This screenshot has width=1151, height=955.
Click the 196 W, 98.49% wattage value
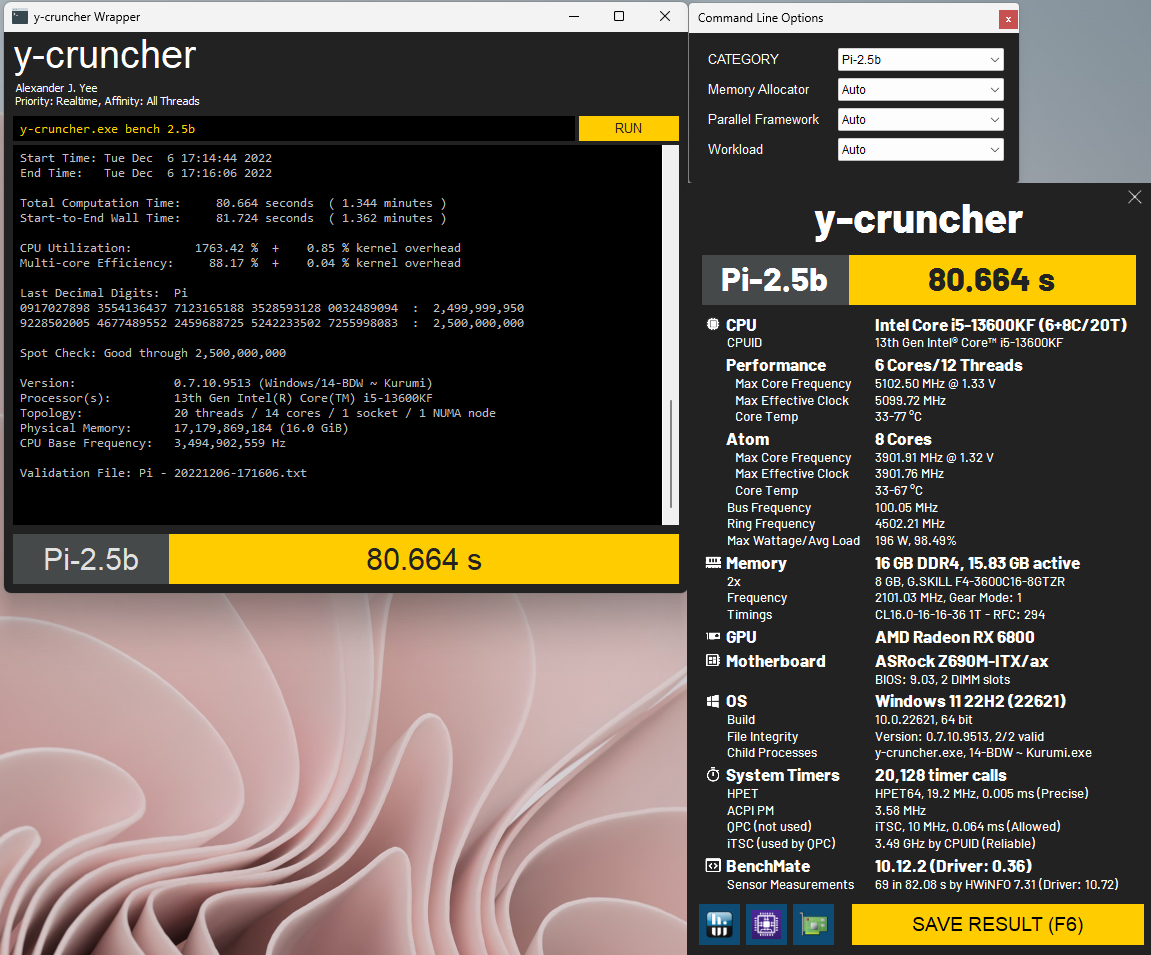pyautogui.click(x=915, y=540)
